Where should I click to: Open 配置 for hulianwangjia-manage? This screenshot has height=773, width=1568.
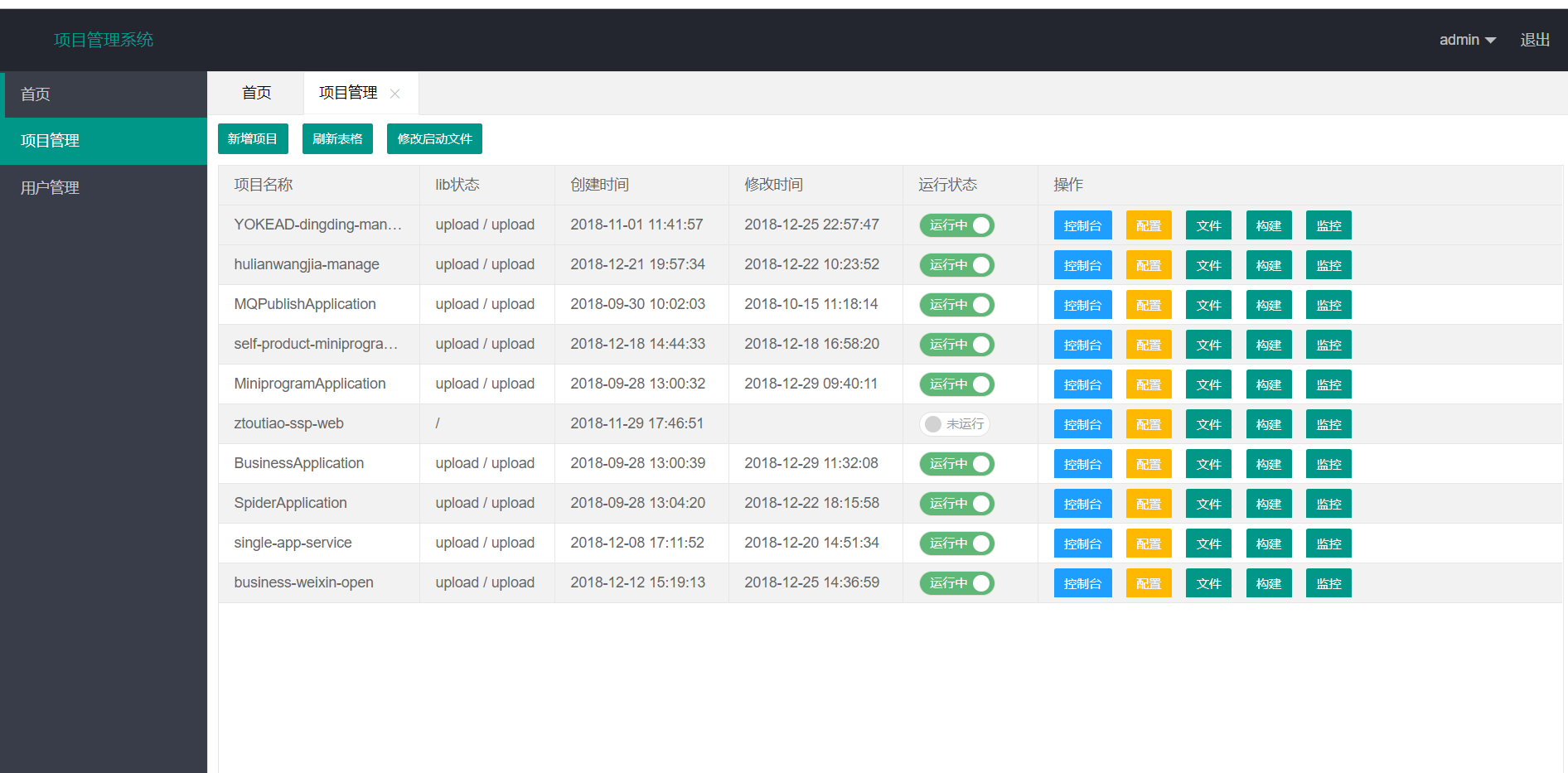(x=1149, y=265)
